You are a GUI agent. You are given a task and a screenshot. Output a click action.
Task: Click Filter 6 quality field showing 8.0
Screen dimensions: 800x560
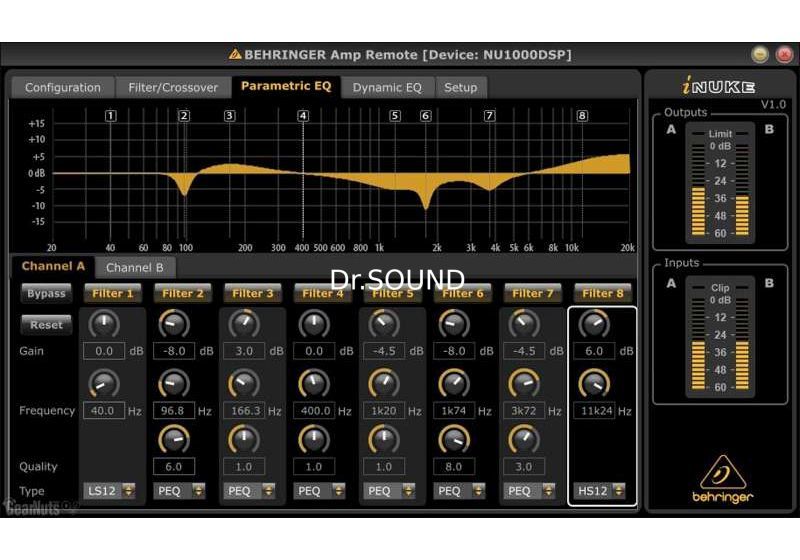[x=454, y=466]
